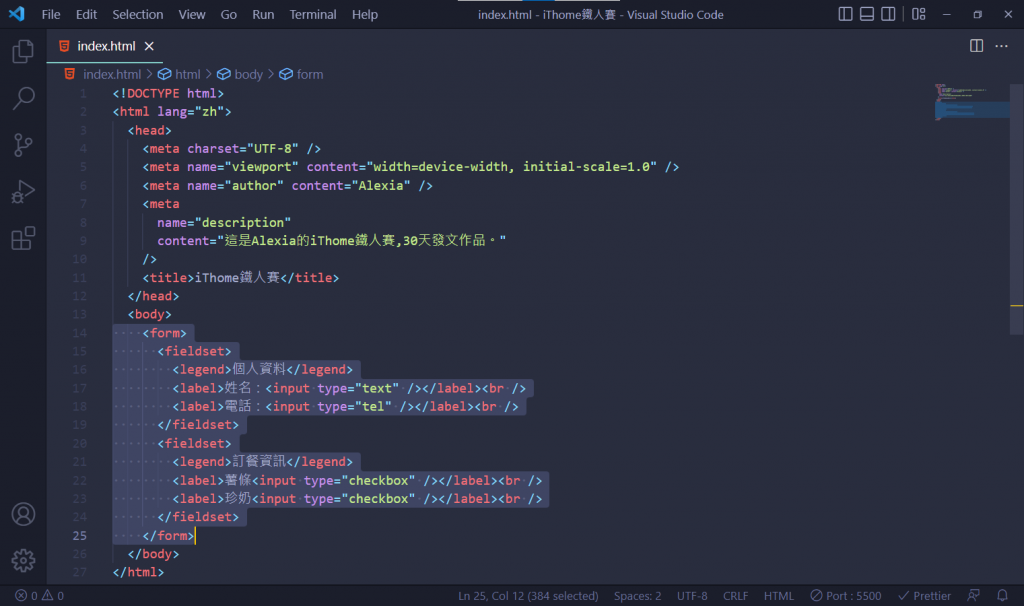Click the meta viewport line
This screenshot has height=606, width=1024.
(x=411, y=167)
